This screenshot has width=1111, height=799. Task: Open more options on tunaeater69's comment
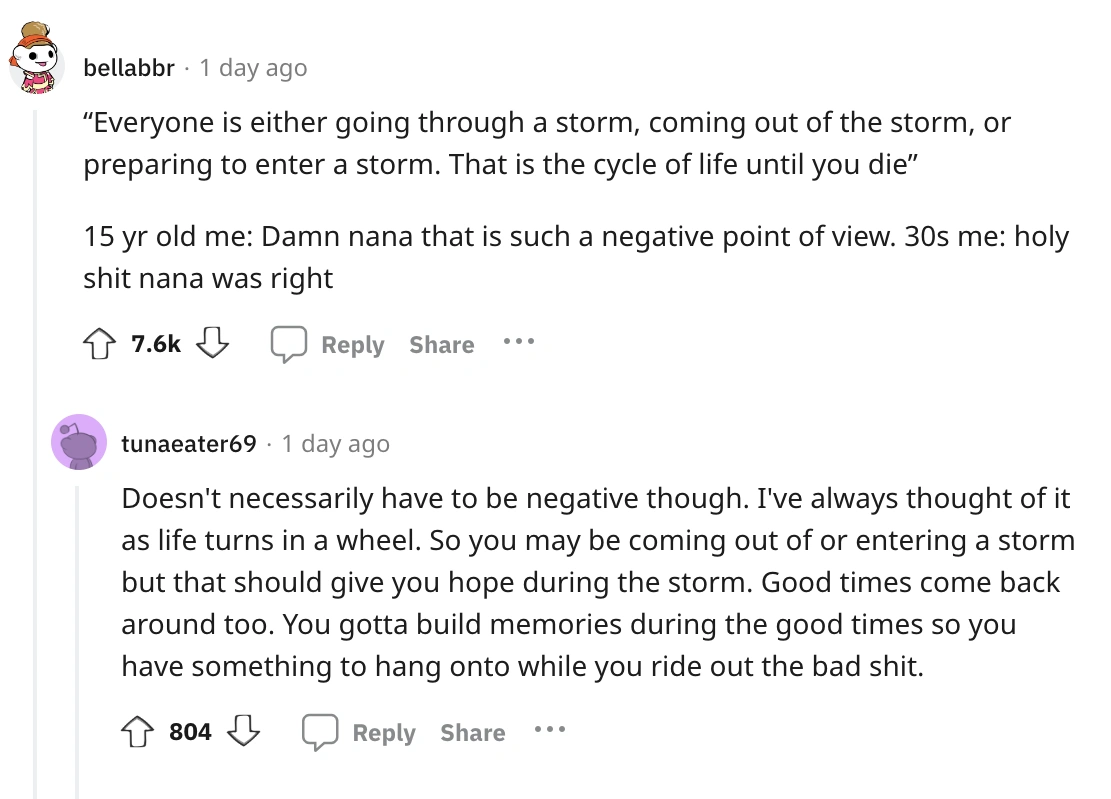[550, 730]
